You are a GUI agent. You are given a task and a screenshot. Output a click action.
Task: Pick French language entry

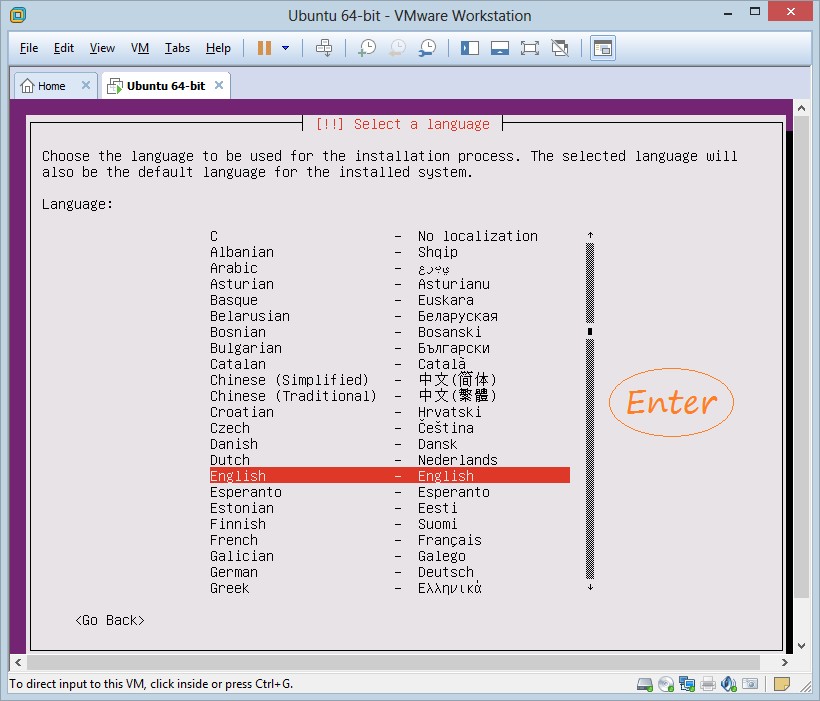[x=390, y=540]
